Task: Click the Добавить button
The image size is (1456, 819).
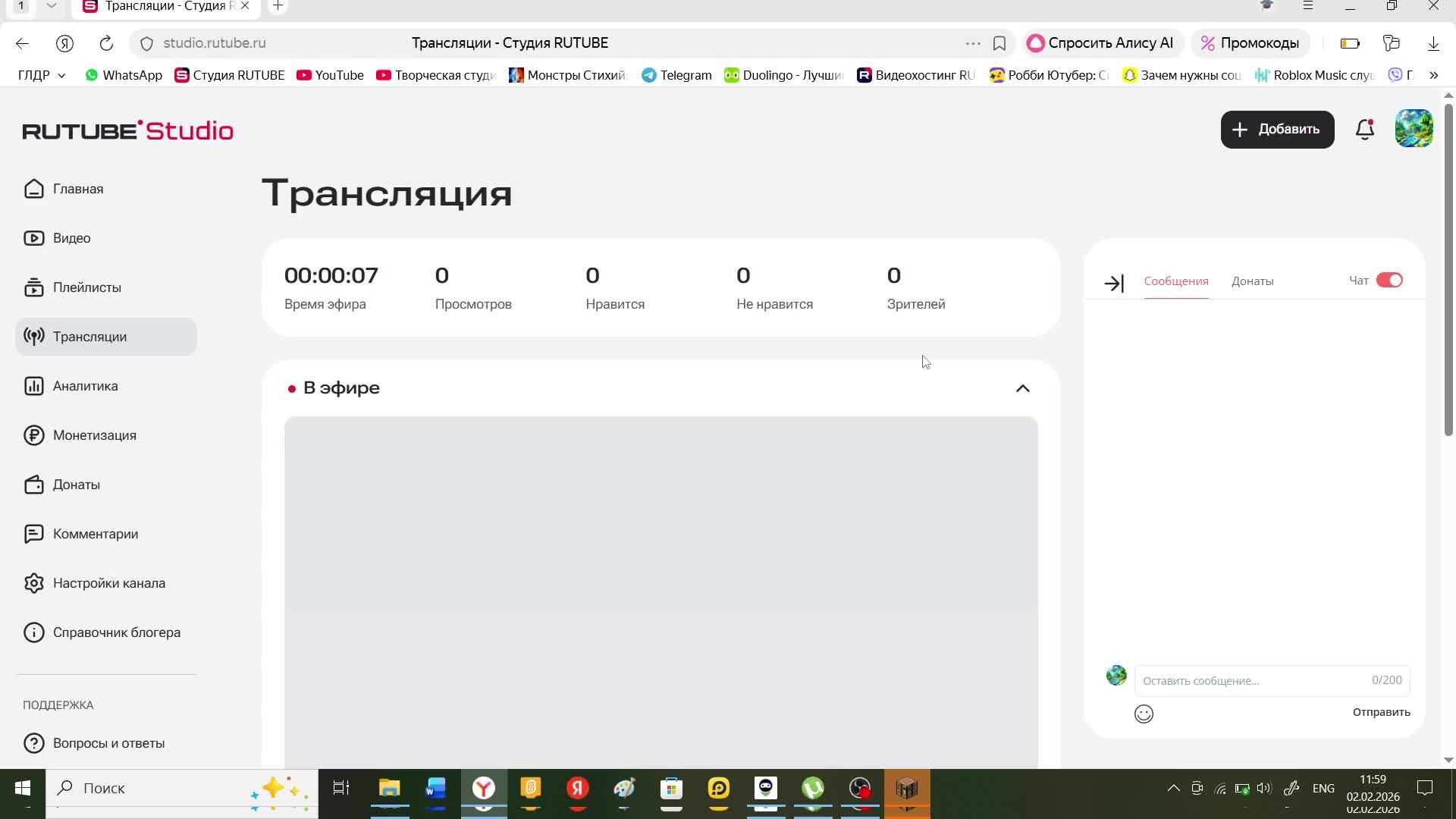Action: point(1277,130)
